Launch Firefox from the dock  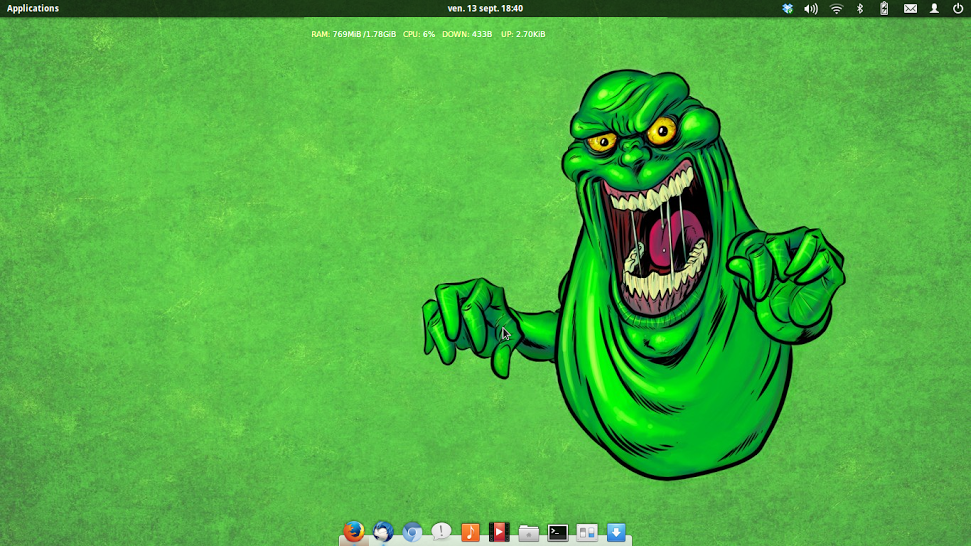coord(354,532)
